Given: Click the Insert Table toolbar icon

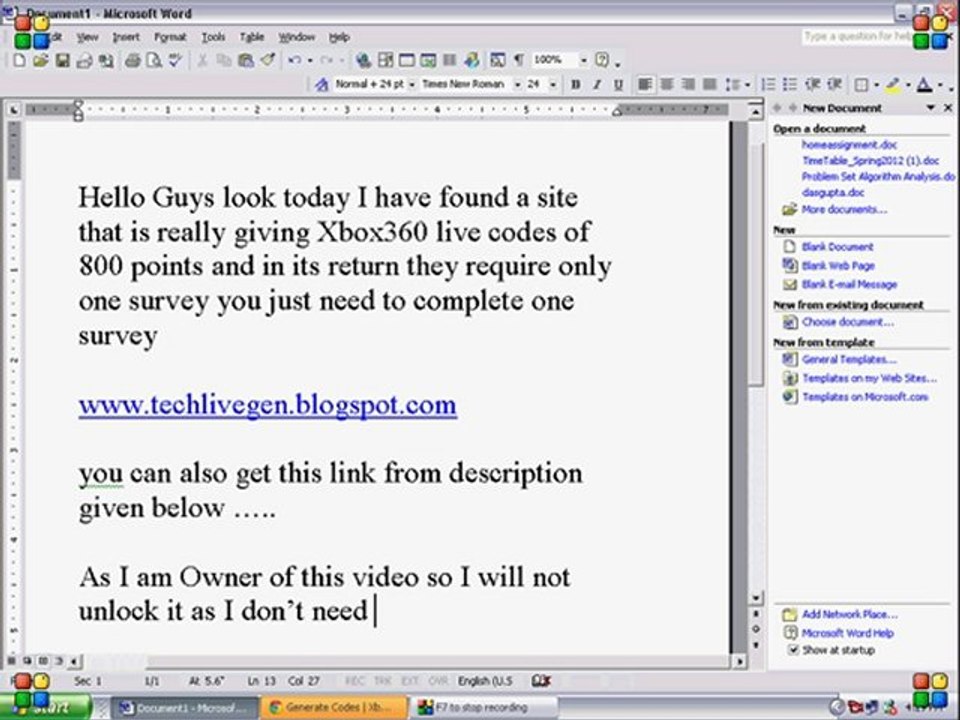Looking at the screenshot, I should (x=407, y=60).
